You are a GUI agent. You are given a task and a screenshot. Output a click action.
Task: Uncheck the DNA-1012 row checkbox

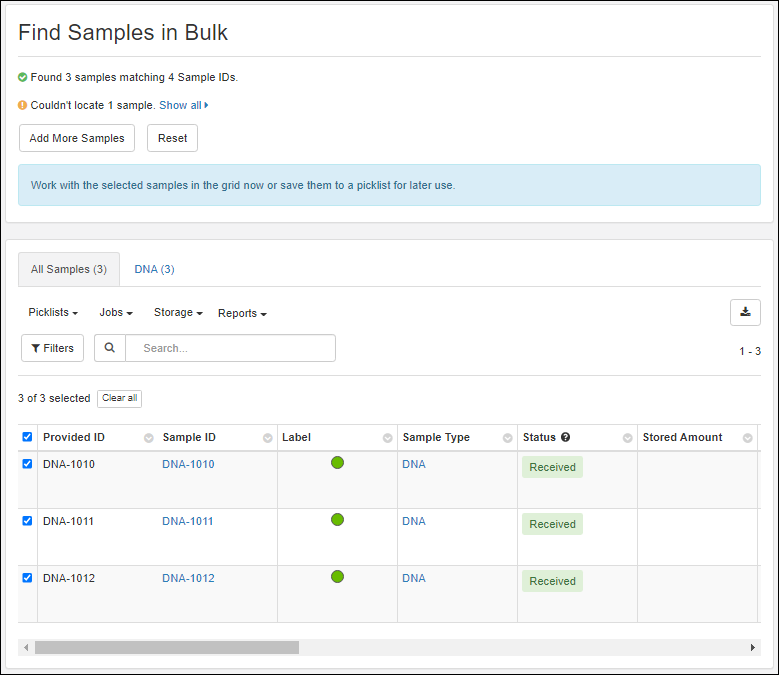27,578
